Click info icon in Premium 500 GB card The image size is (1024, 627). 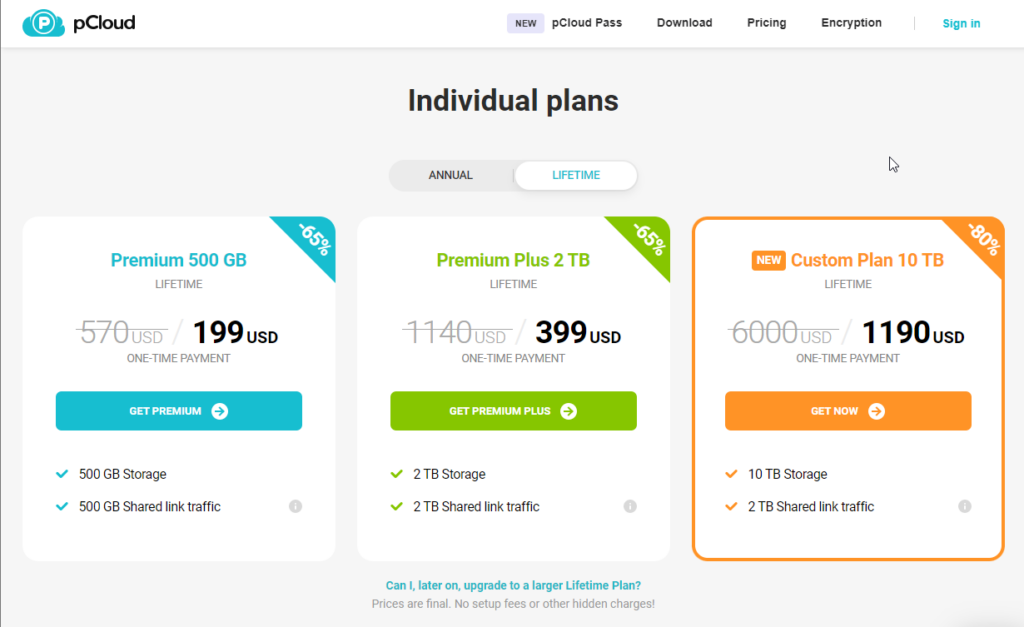point(295,507)
